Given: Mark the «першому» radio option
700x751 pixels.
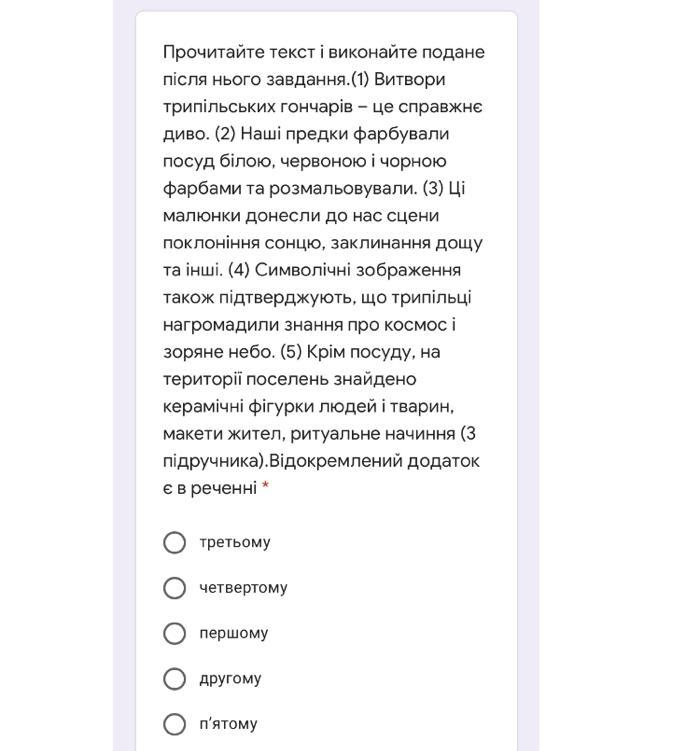Looking at the screenshot, I should click(174, 633).
